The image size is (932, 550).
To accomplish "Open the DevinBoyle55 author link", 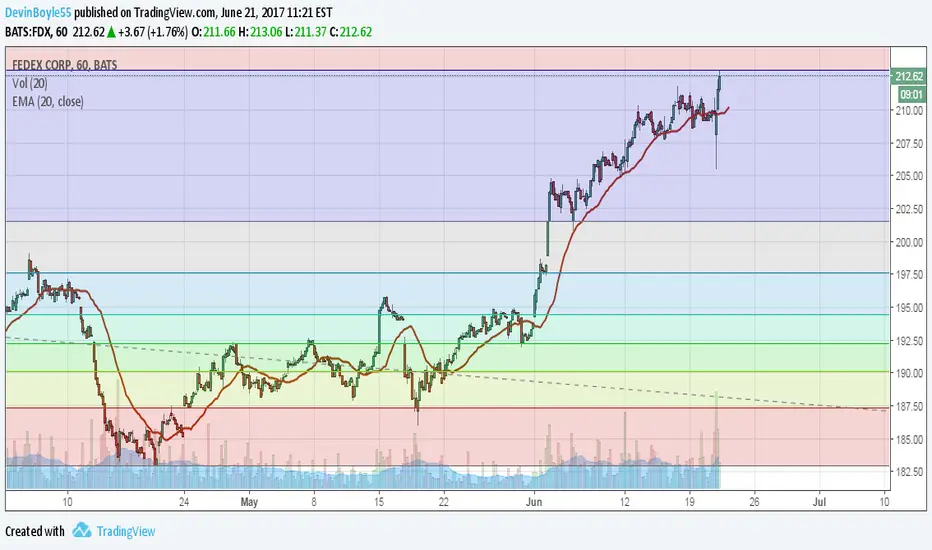I will point(38,12).
